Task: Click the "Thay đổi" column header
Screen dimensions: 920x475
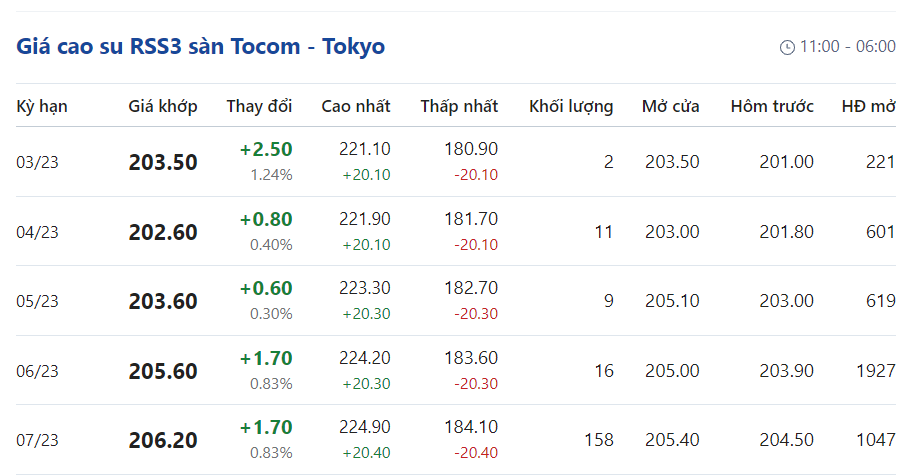Action: click(x=259, y=106)
